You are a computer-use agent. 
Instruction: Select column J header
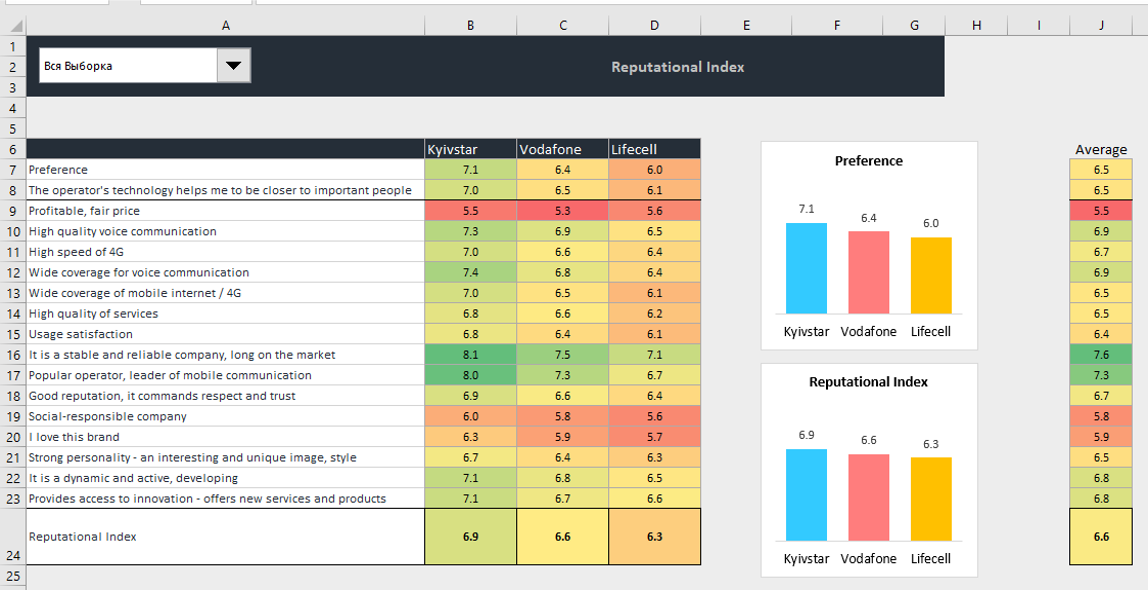tap(1101, 26)
